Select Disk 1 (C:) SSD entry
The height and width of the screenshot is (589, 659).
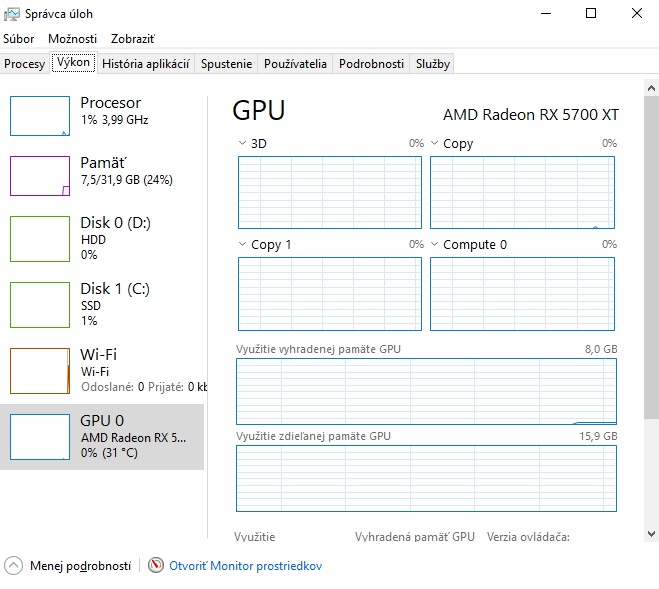[x=105, y=304]
